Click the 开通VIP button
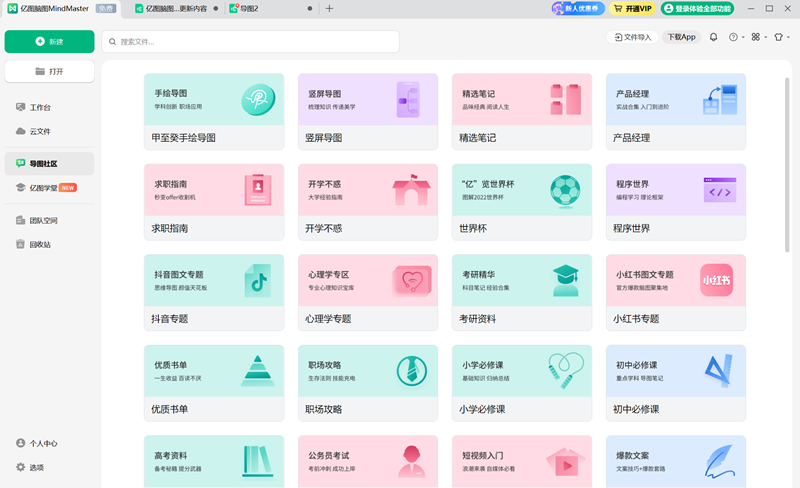Image resolution: width=800 pixels, height=488 pixels. click(x=633, y=8)
